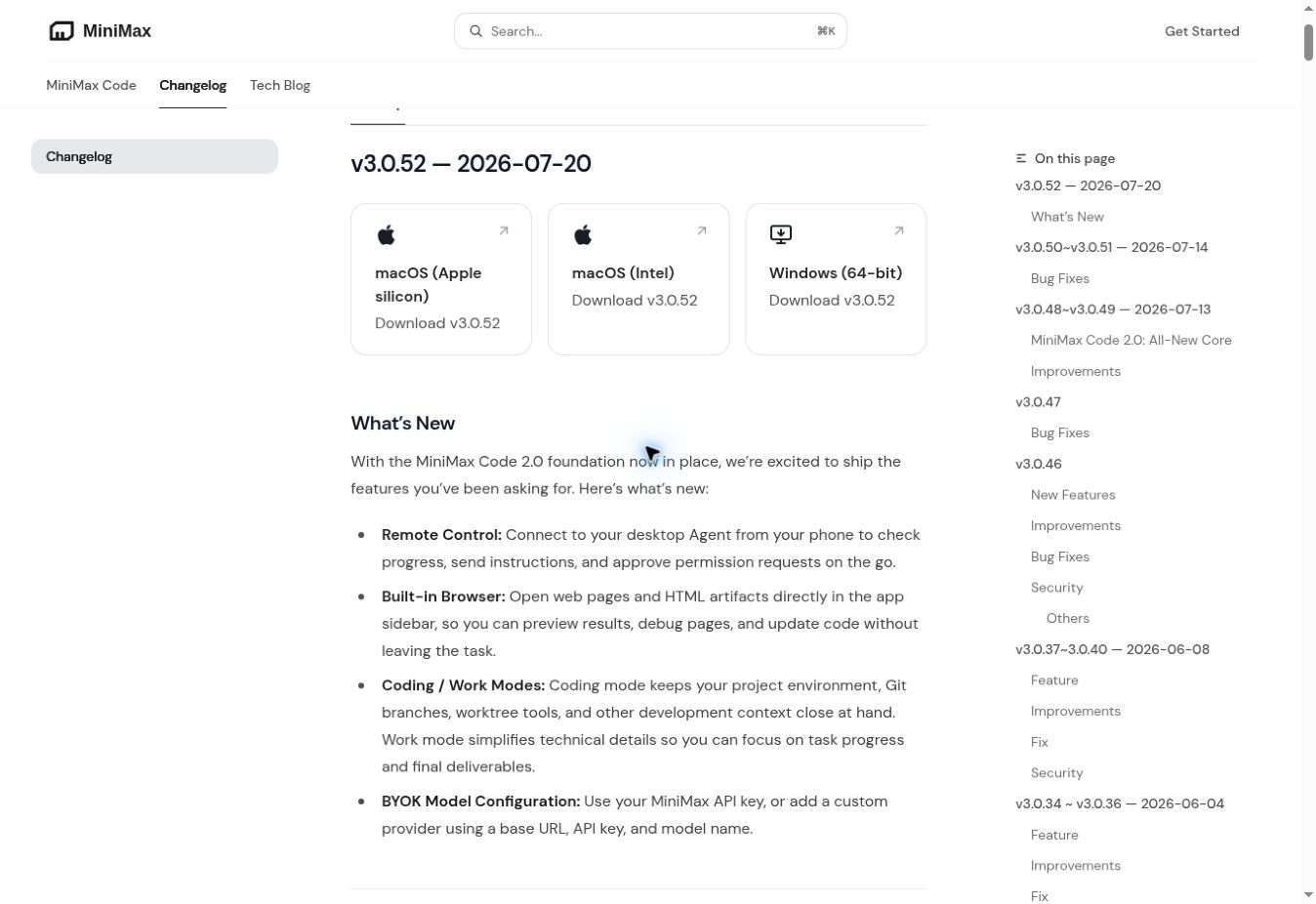Download v3.0.52 for macOS Intel

click(x=638, y=279)
